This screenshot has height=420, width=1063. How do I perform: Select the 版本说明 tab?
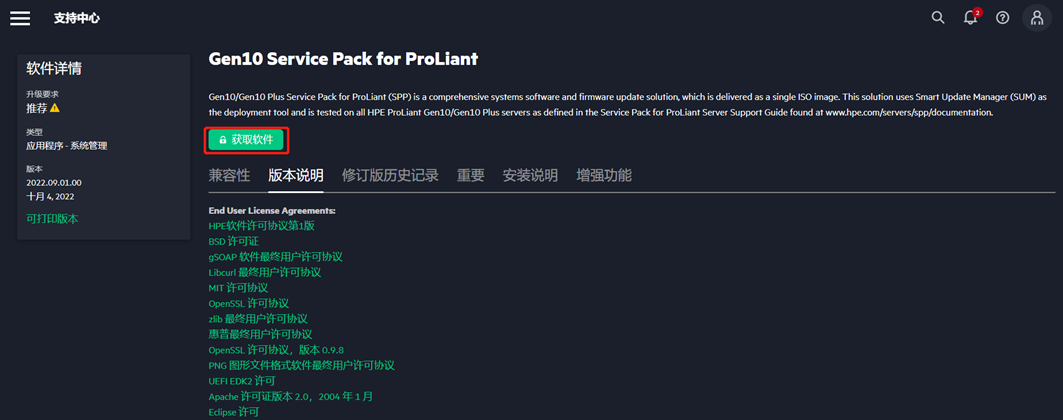296,176
